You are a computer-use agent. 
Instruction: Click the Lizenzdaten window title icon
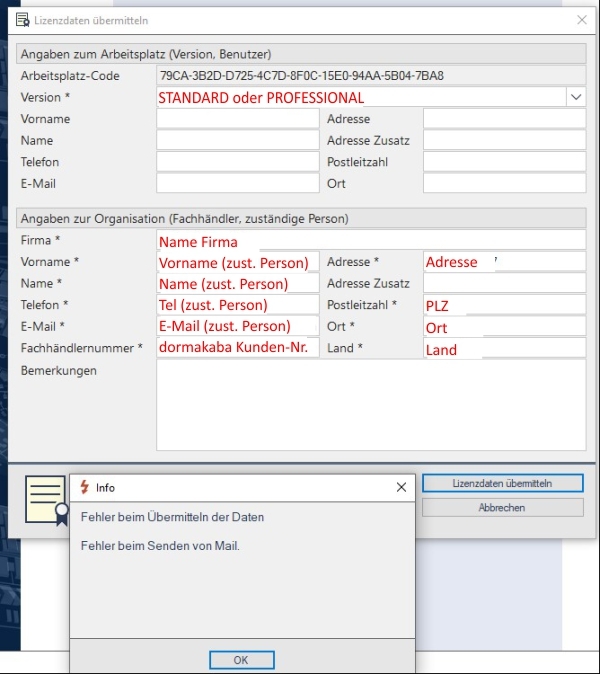22,19
